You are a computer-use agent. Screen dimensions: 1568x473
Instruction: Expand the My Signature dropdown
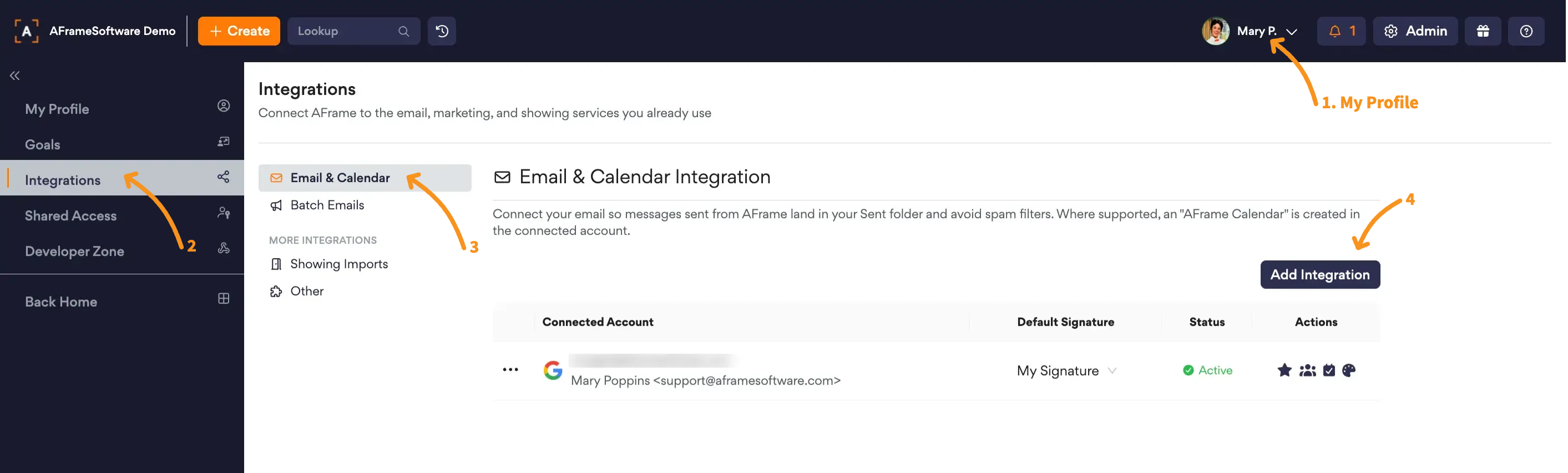(x=1066, y=371)
